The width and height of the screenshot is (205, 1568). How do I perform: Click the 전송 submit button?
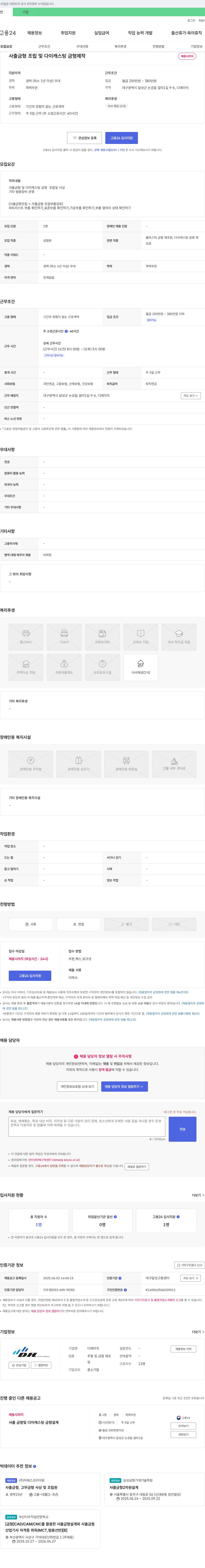click(x=183, y=1129)
